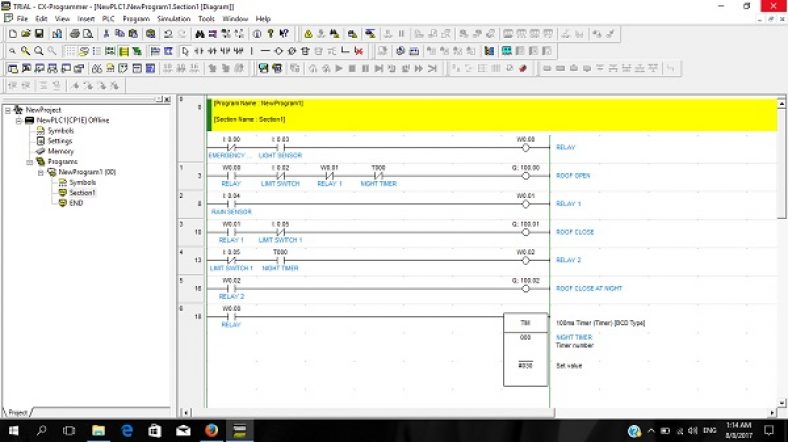Collapse the NewPLC1[CP1E] Offline node
The image size is (788, 442).
[19, 121]
